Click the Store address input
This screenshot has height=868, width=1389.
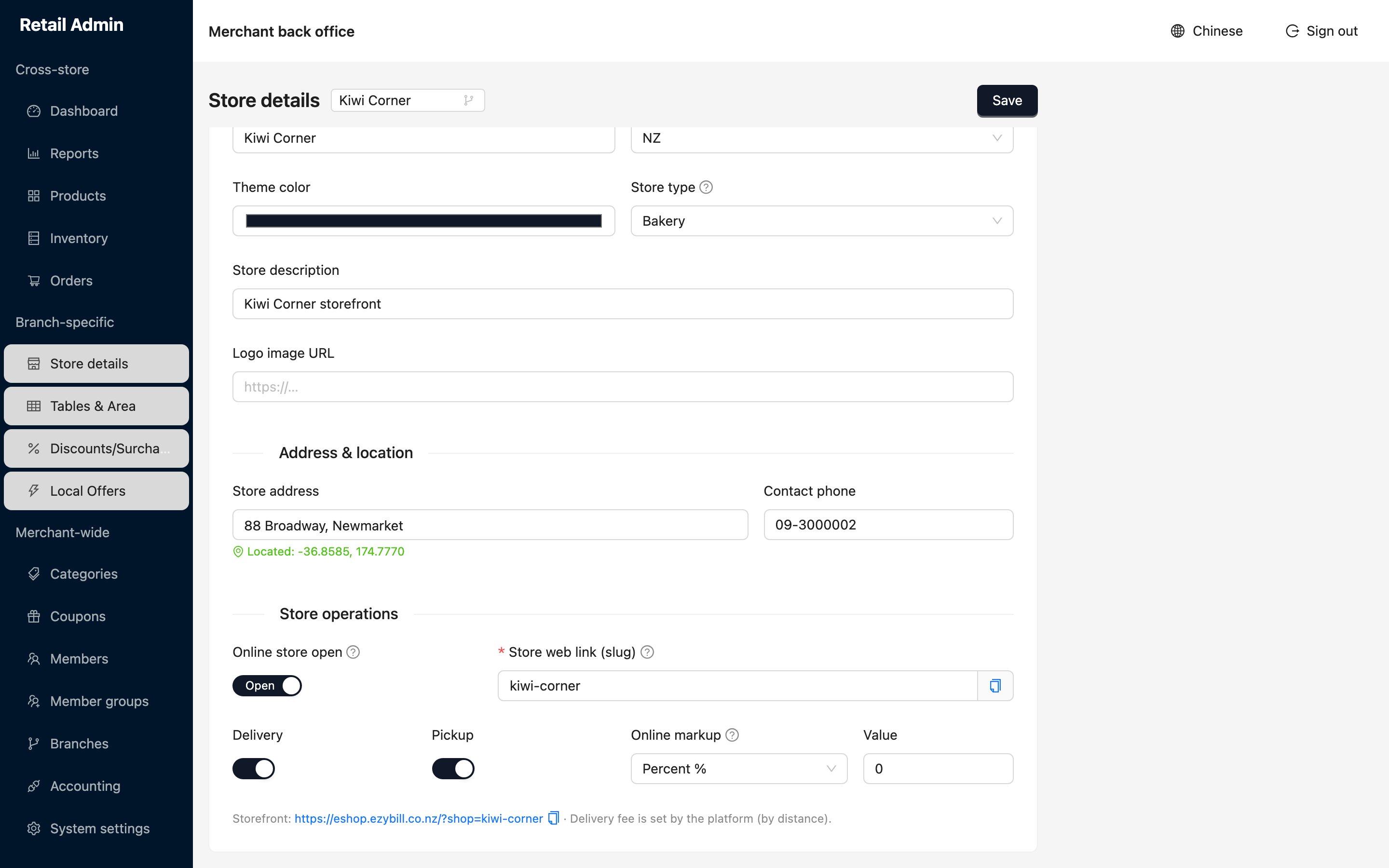pos(490,525)
